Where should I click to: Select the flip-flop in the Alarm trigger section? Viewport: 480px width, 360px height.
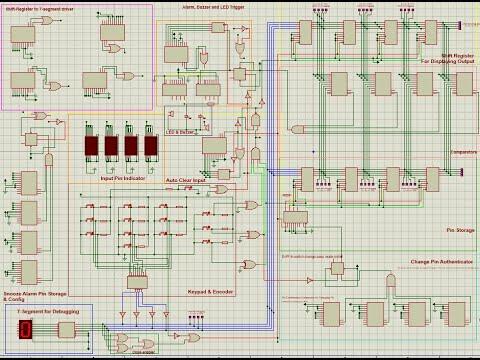[239, 74]
